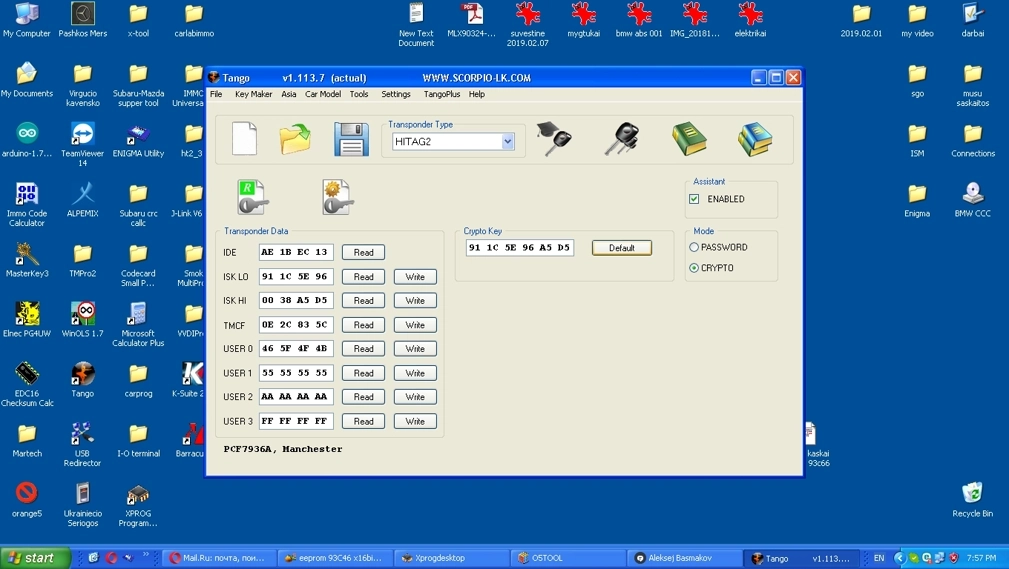Open the Key Maker menu
Image resolution: width=1009 pixels, height=569 pixels.
pyautogui.click(x=254, y=94)
